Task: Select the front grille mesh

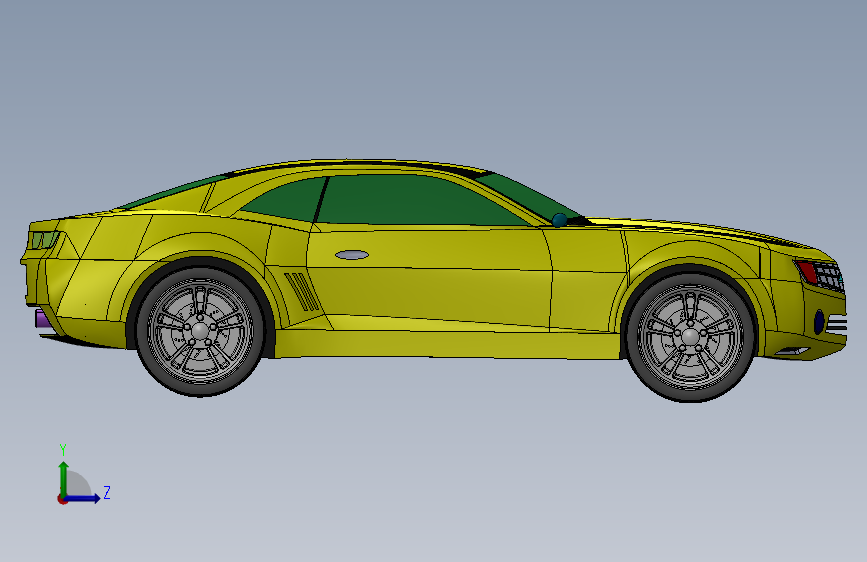Action: pos(831,277)
